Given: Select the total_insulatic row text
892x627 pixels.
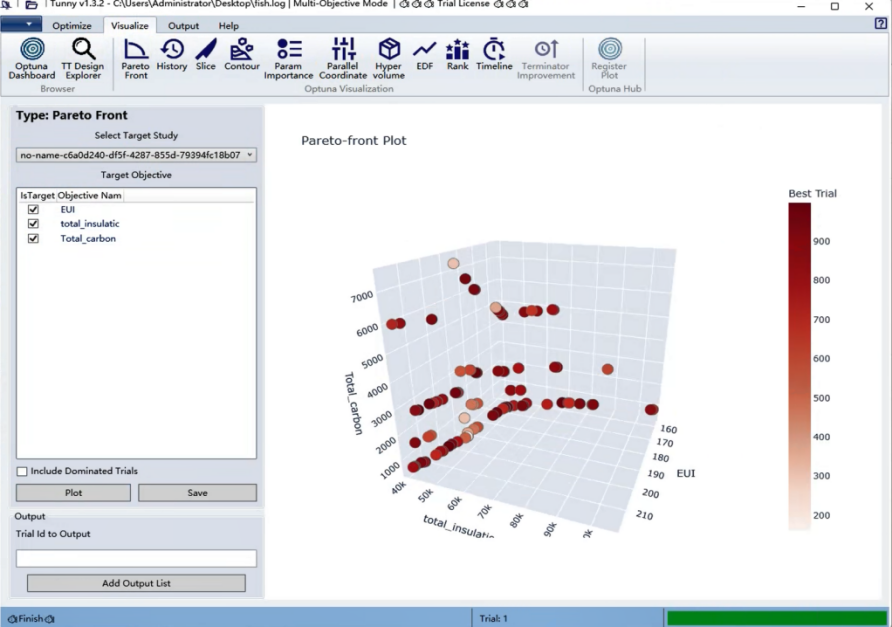Looking at the screenshot, I should click(90, 224).
